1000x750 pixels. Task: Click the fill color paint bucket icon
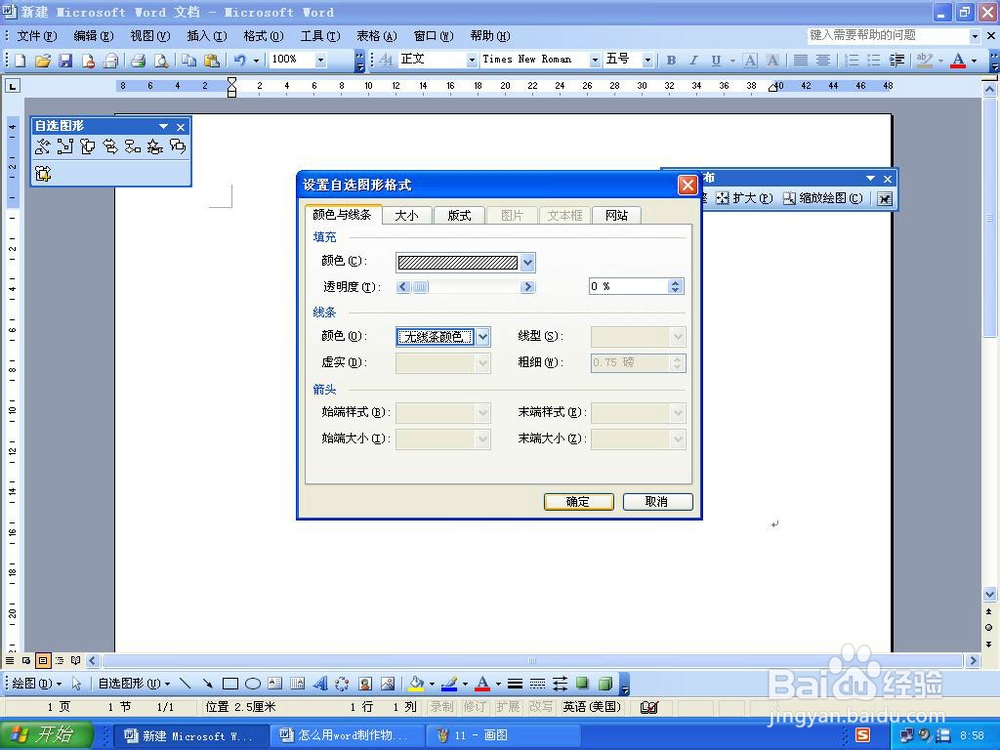[416, 684]
